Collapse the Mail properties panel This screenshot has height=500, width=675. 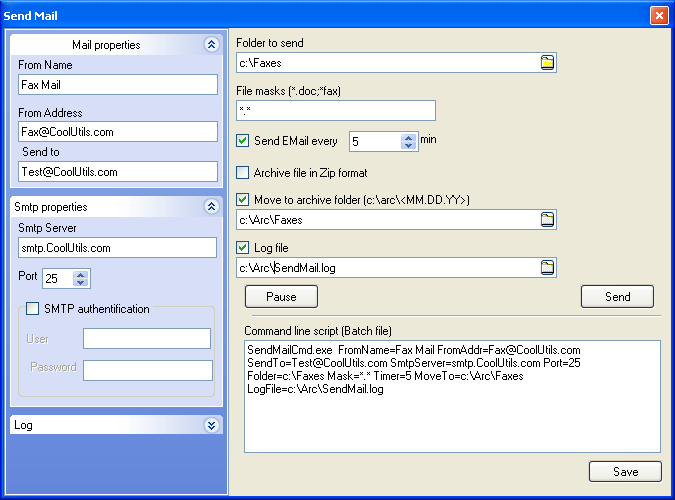[x=211, y=44]
